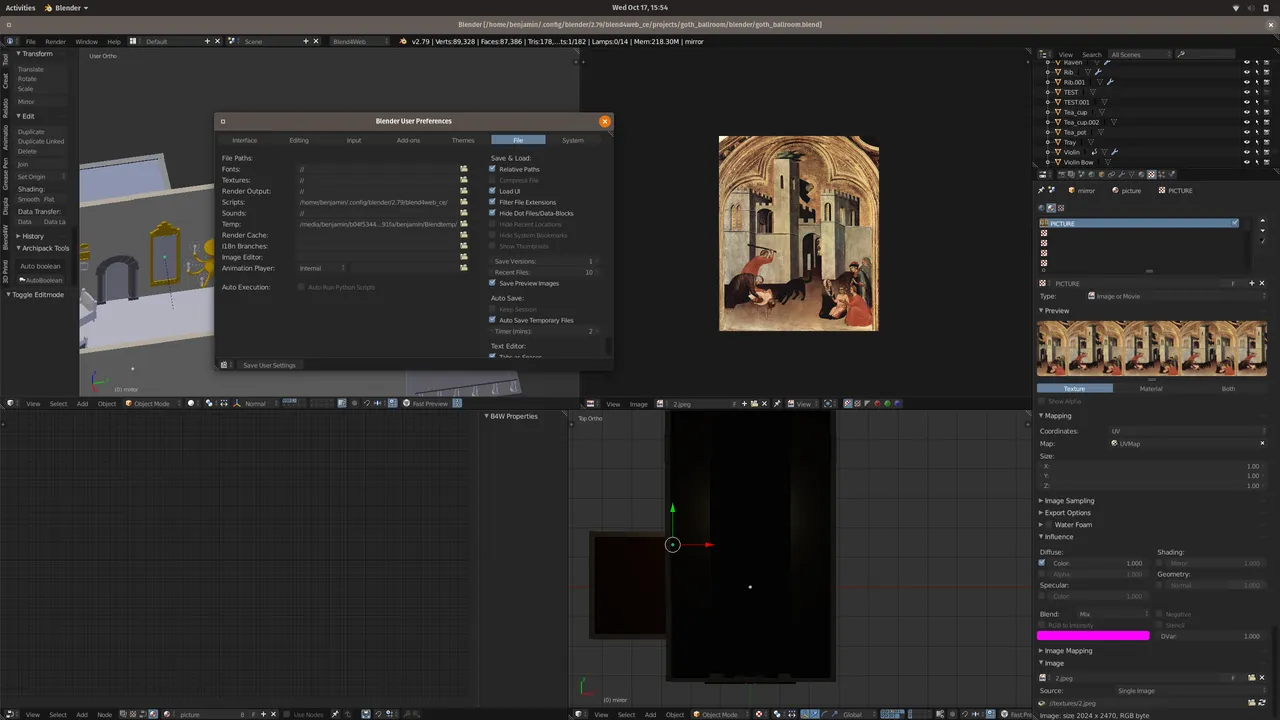The image size is (1280, 720).
Task: Hide Violin Bow with eye icon
Action: (x=1247, y=162)
